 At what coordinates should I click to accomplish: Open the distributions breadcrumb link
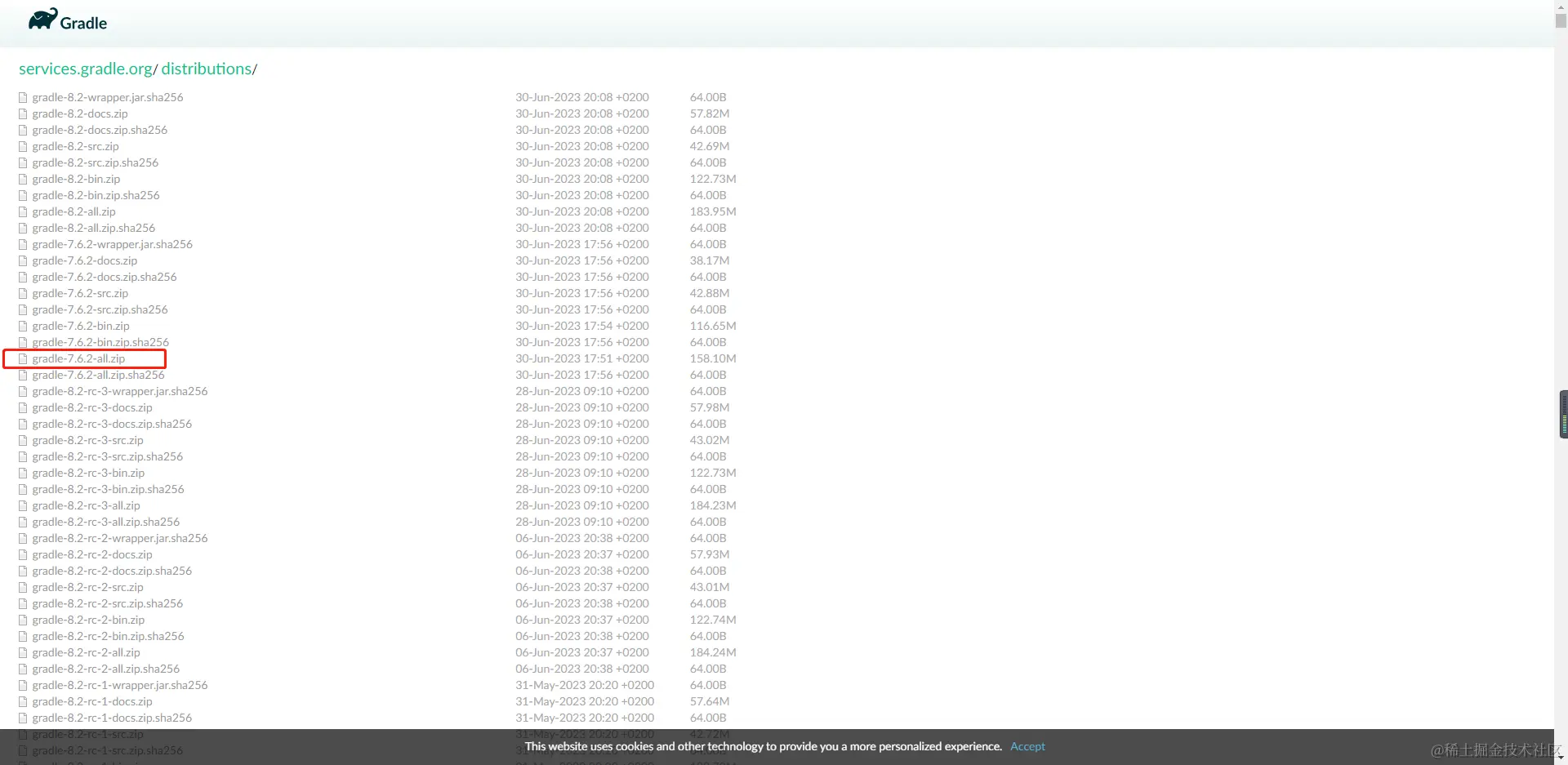coord(207,69)
